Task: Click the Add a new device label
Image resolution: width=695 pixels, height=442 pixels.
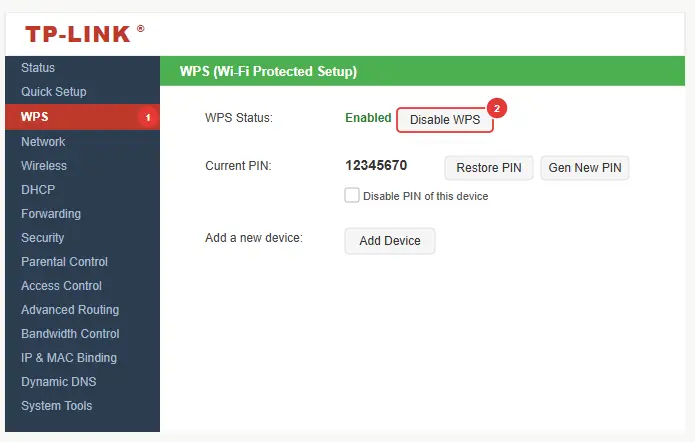Action: coord(254,238)
